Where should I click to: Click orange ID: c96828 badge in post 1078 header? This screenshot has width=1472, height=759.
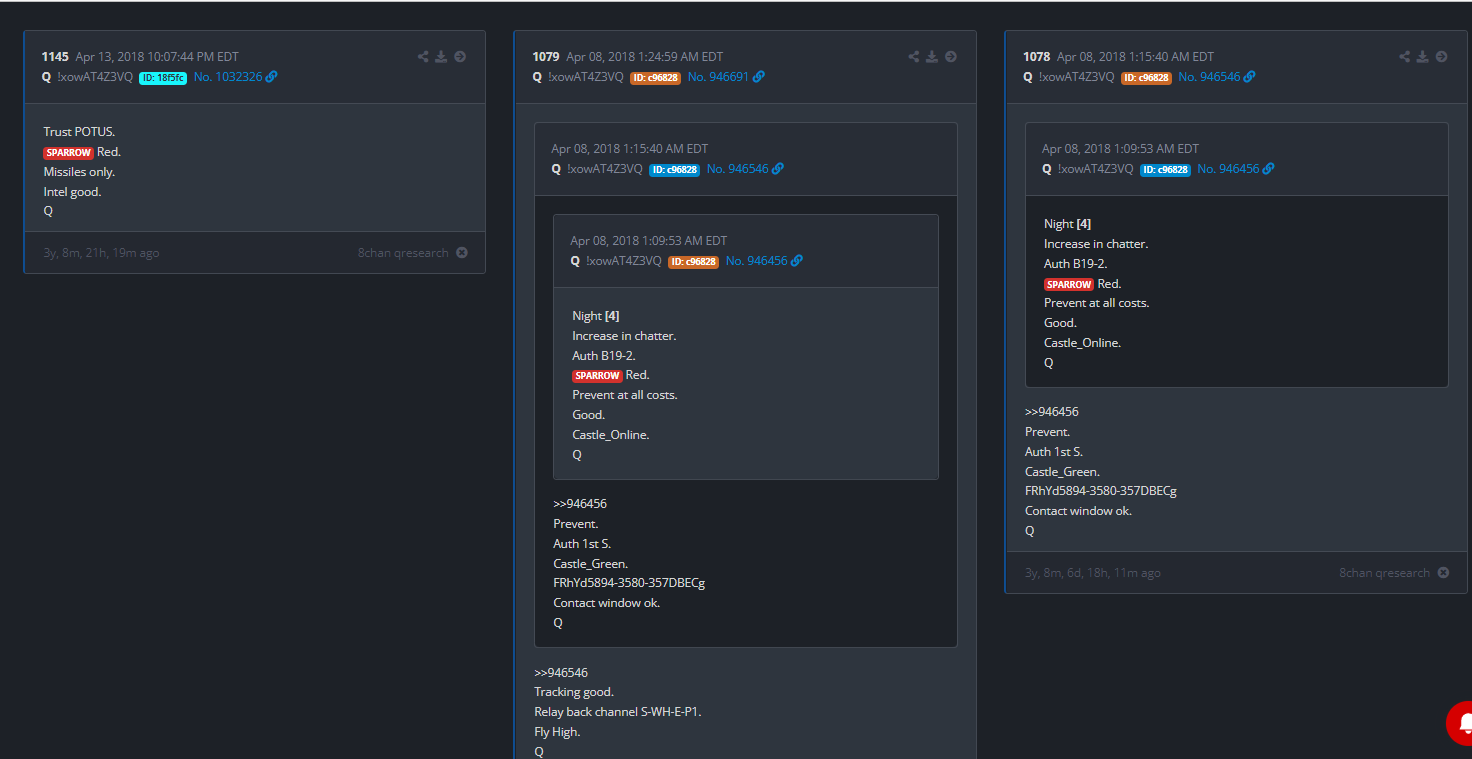[x=1146, y=78]
